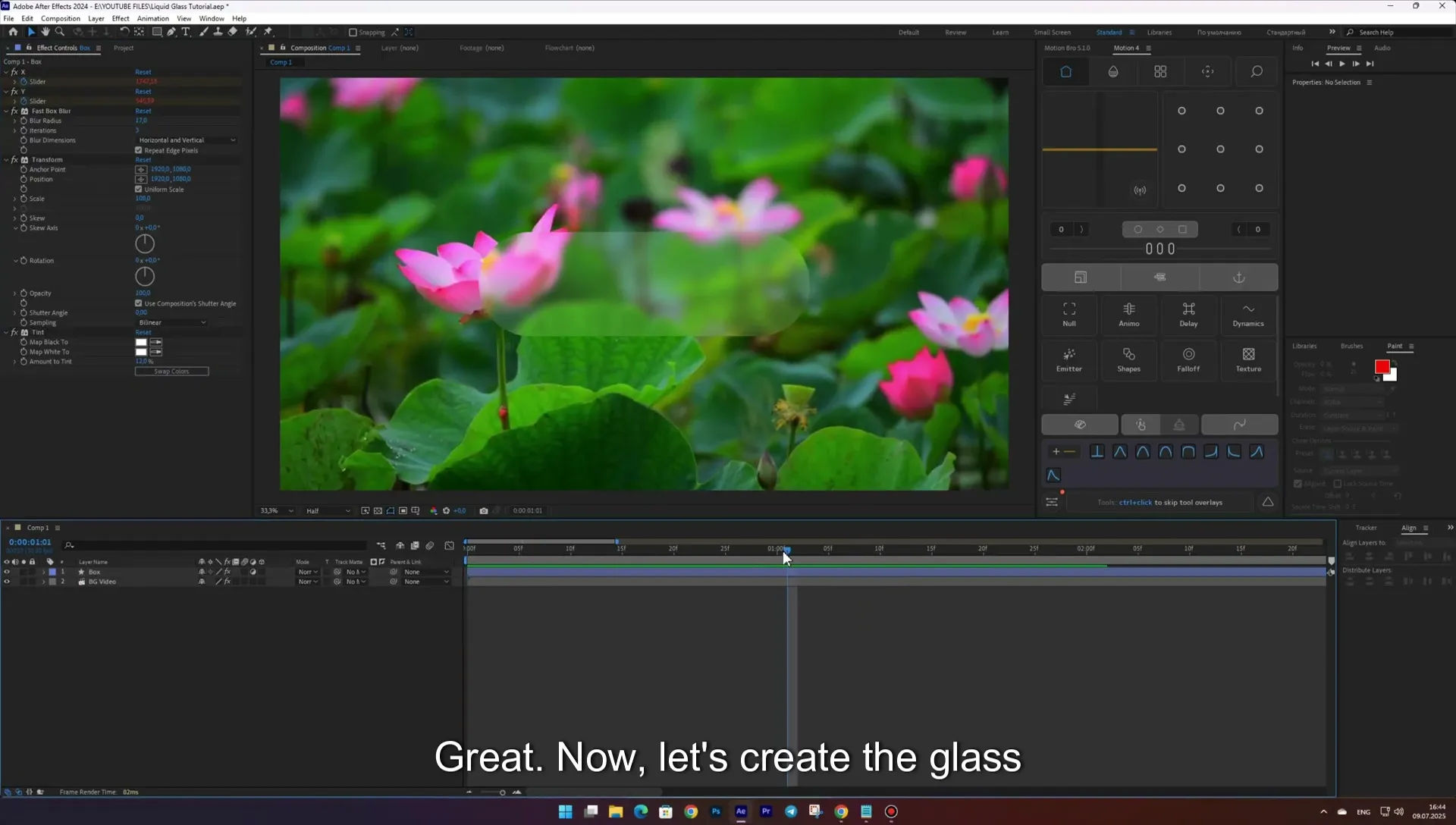This screenshot has width=1456, height=825.
Task: Switch to Motion Bro 5.1.0 tab
Action: tap(1067, 48)
